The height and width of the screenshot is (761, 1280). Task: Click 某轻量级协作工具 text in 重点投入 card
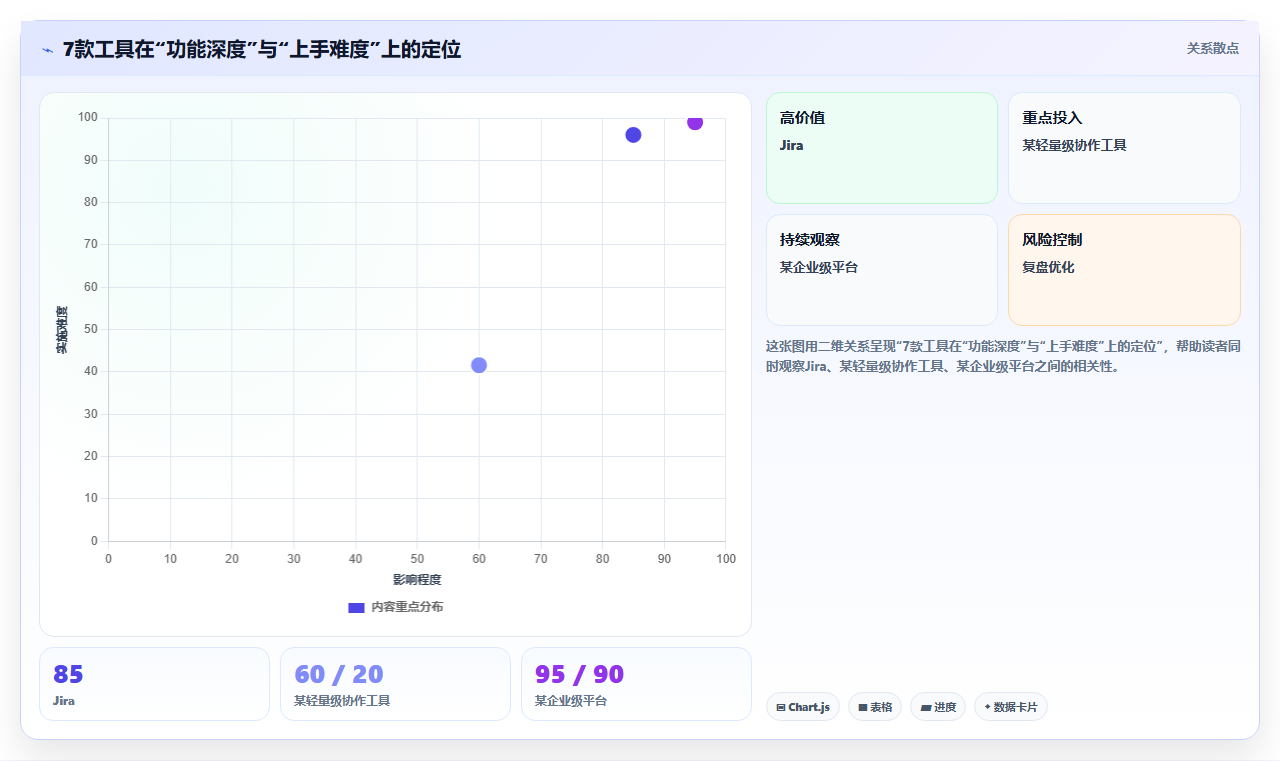1074,146
